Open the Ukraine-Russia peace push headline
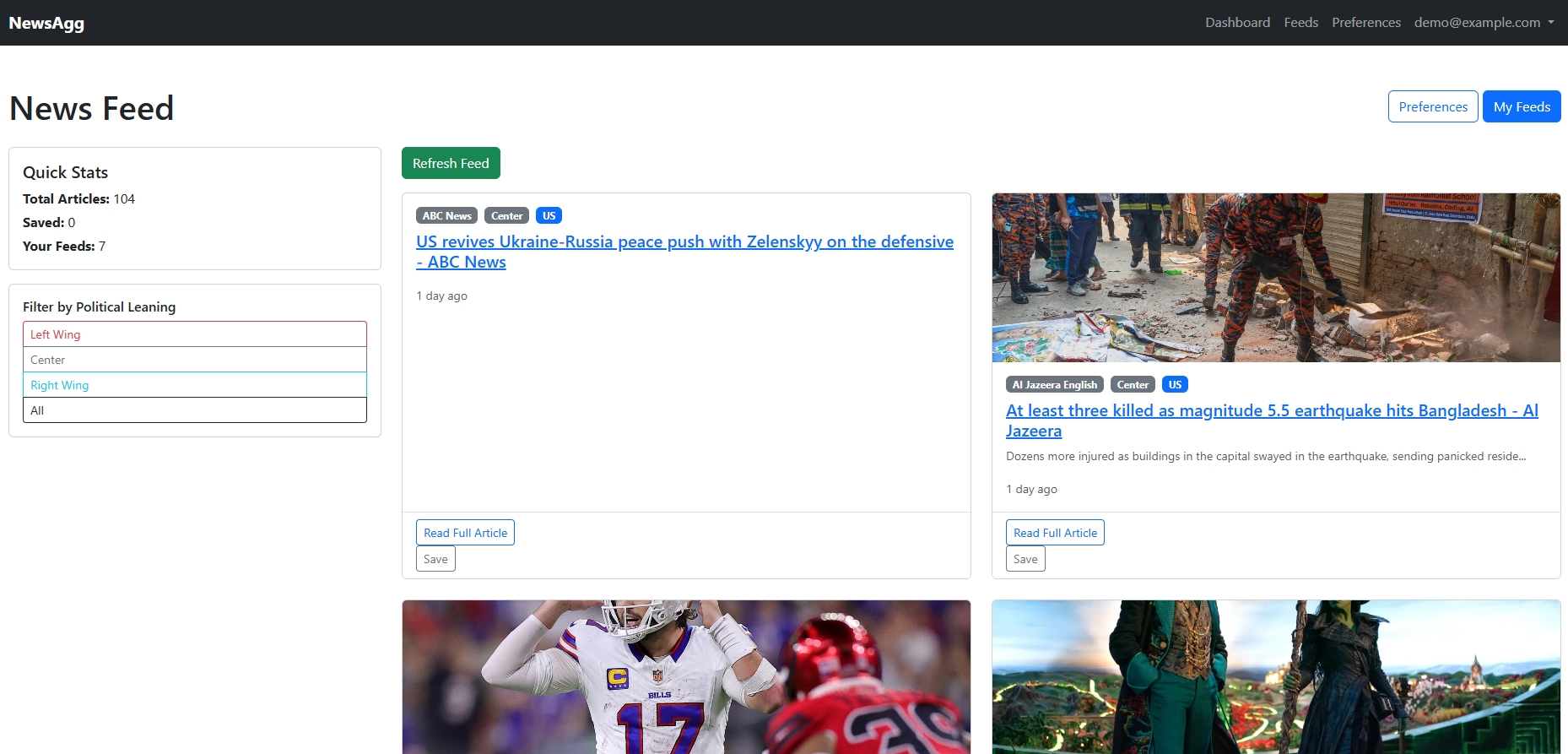The width and height of the screenshot is (1568, 754). [684, 242]
